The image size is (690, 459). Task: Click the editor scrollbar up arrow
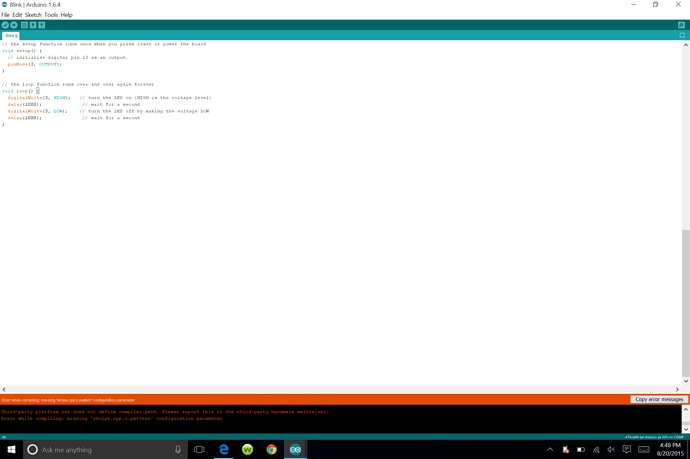tap(686, 45)
